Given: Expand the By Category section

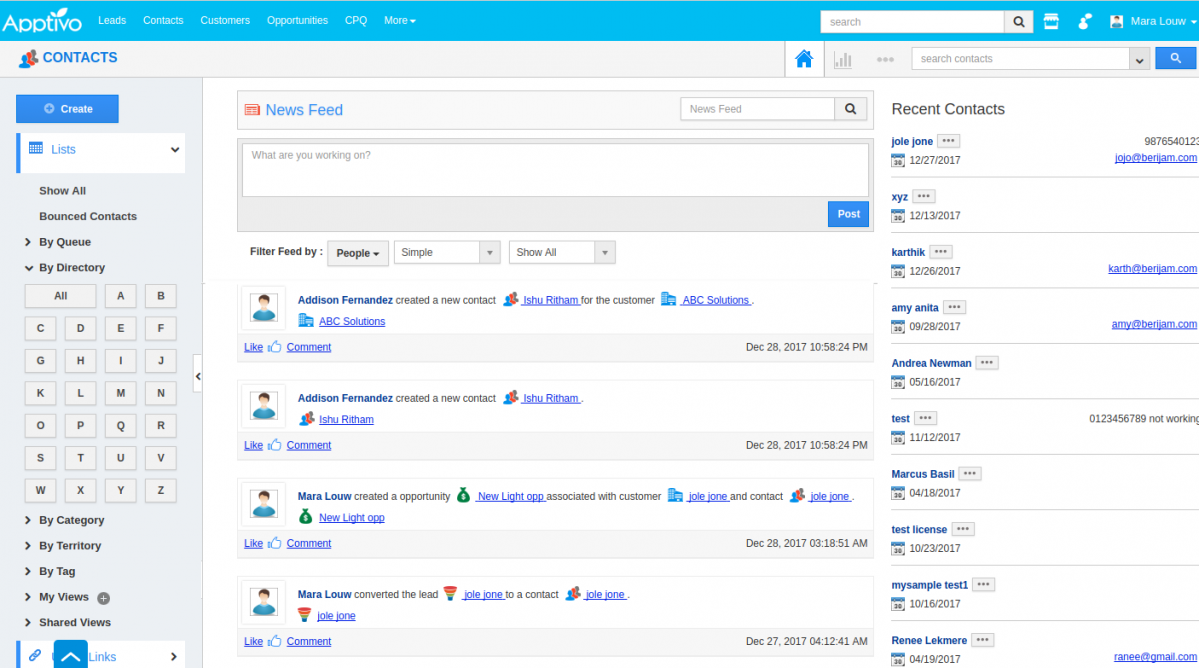Looking at the screenshot, I should coord(28,520).
